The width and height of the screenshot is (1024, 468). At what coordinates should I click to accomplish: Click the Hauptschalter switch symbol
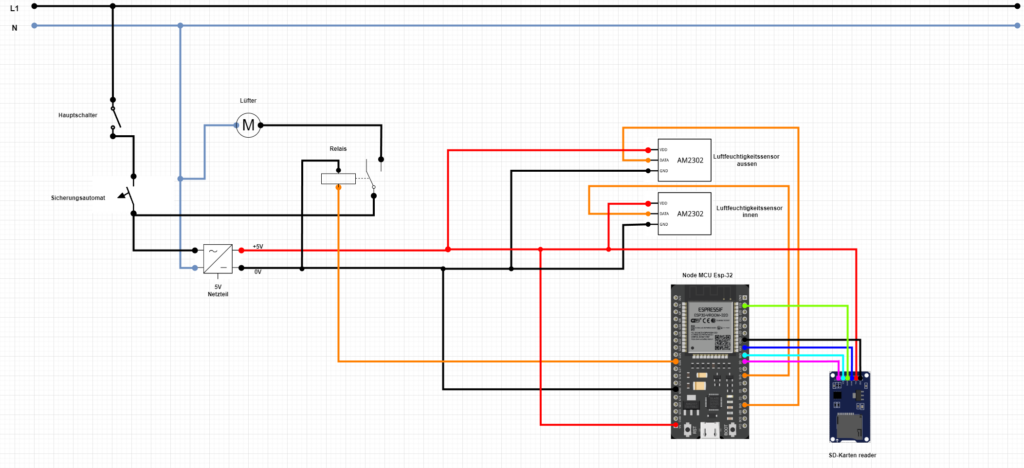click(114, 117)
